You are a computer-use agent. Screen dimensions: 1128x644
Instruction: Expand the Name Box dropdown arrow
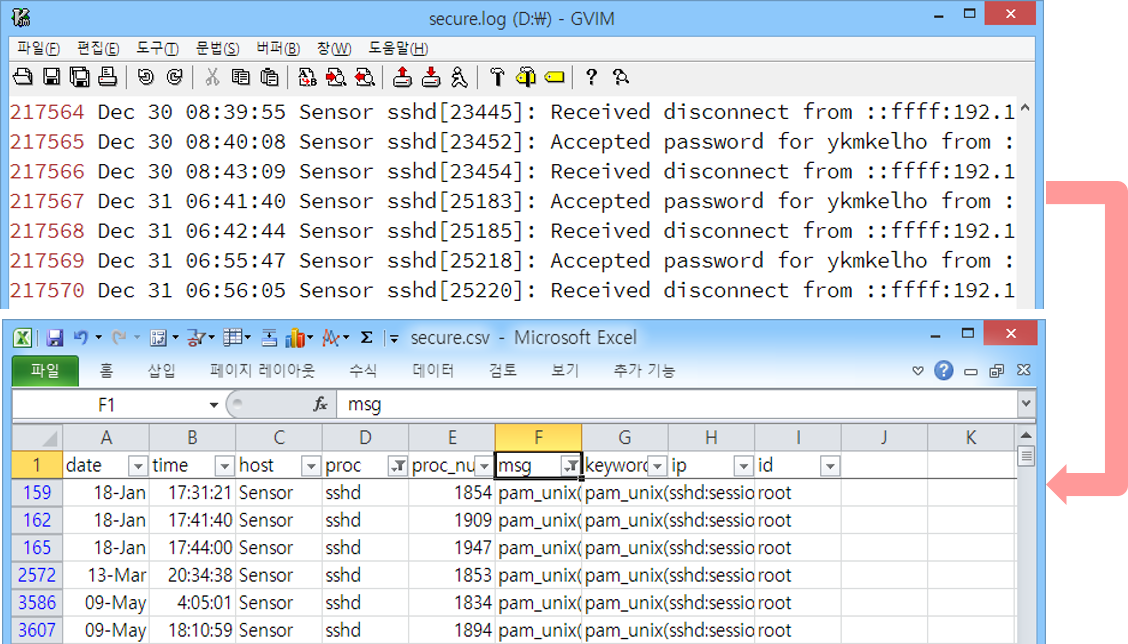(214, 405)
